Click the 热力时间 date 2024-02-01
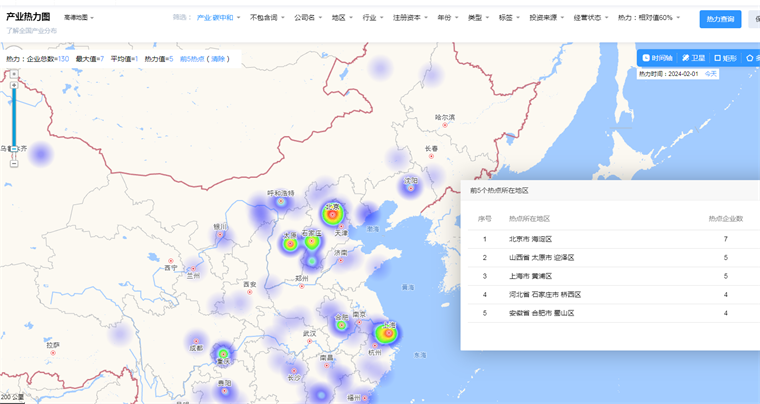The height and width of the screenshot is (404, 760). pos(683,74)
